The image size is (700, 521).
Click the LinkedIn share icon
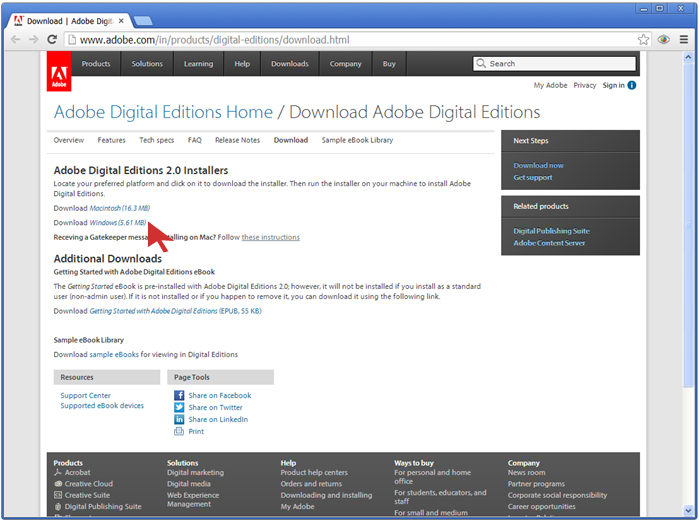tap(179, 420)
